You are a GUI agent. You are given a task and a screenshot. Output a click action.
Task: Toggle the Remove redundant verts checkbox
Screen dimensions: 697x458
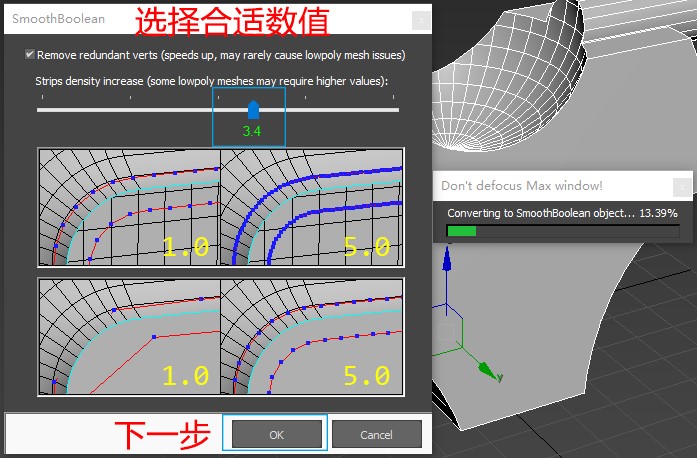30,54
